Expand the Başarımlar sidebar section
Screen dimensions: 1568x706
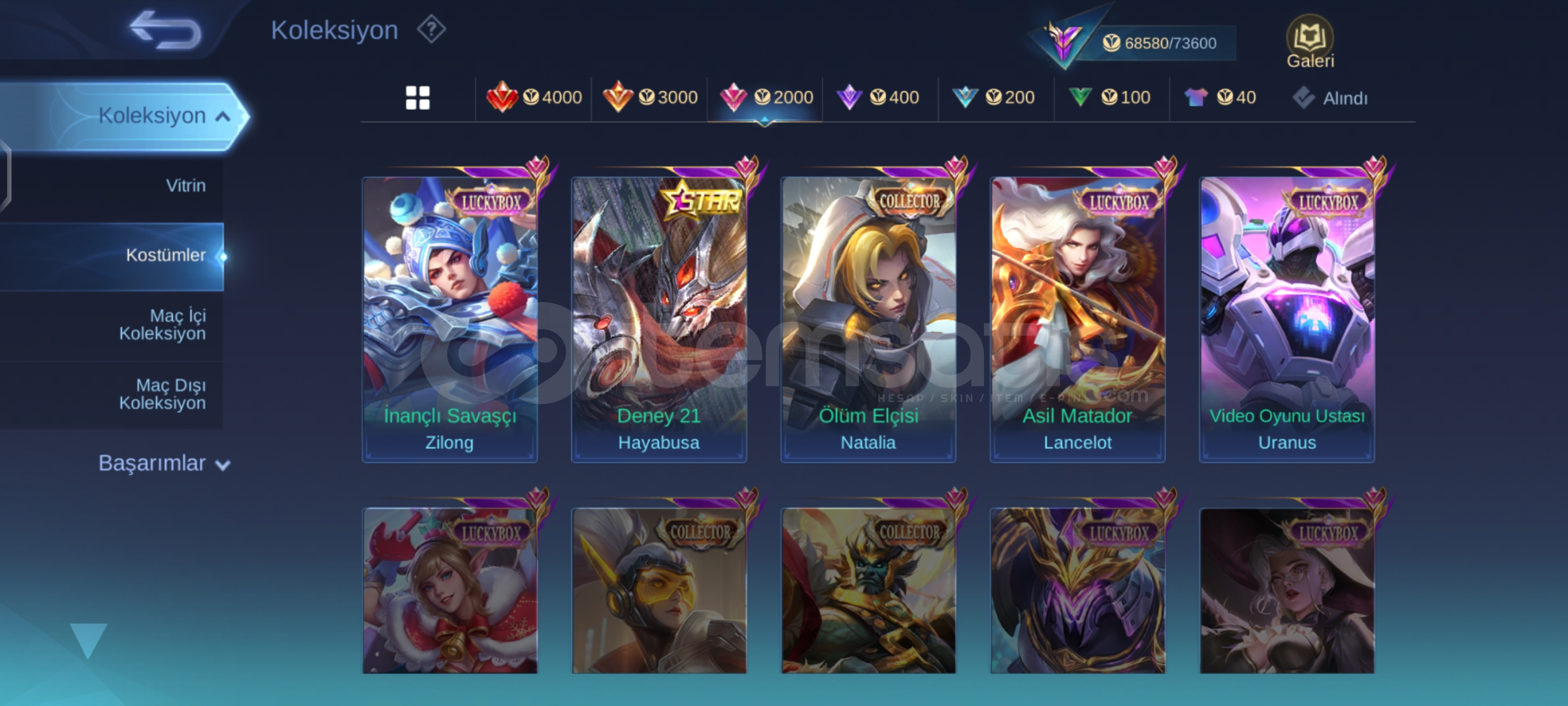tap(164, 463)
